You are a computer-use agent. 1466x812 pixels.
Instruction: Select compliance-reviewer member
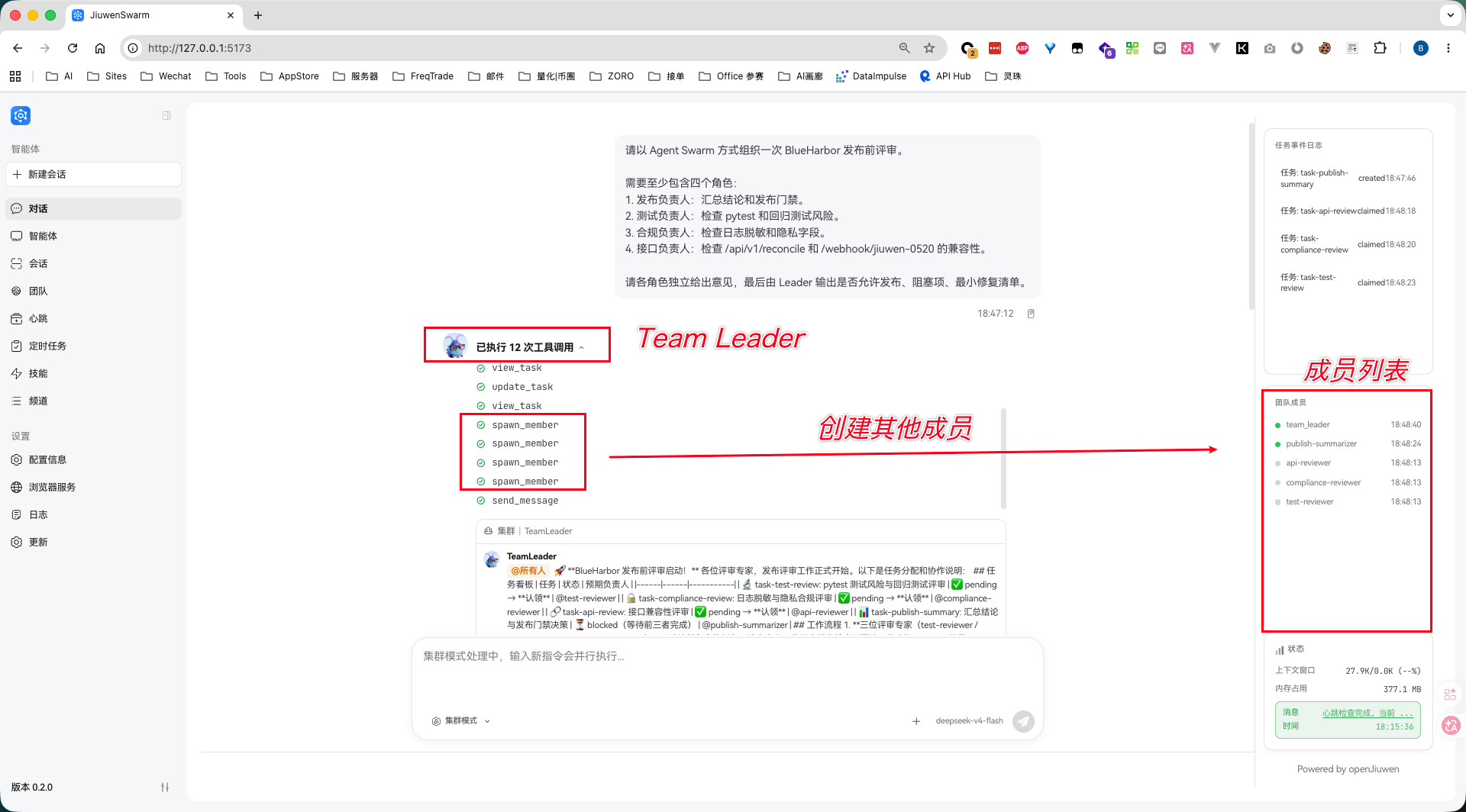click(x=1348, y=482)
